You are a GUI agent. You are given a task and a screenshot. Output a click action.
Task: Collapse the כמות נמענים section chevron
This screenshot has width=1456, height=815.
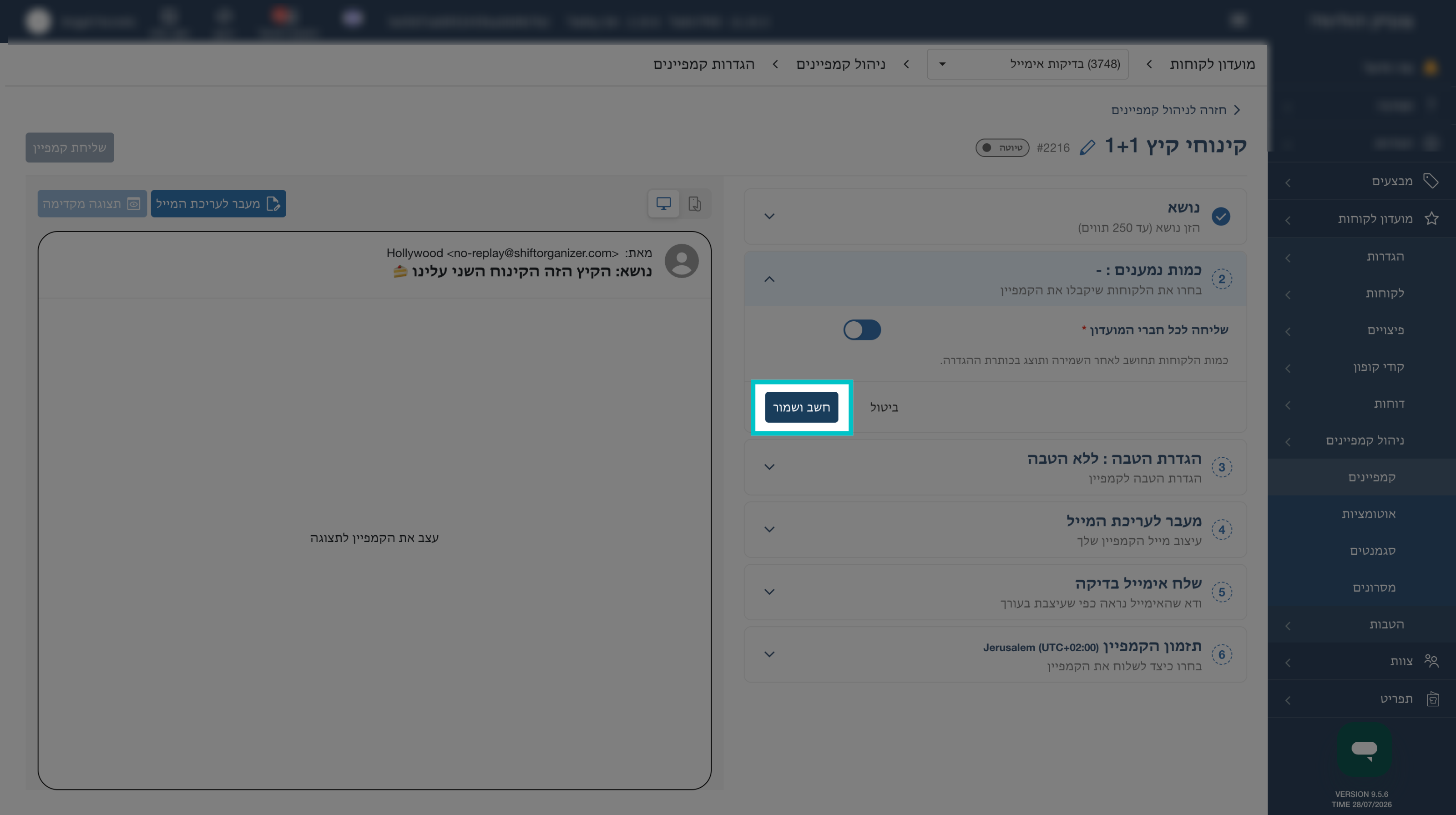tap(769, 278)
